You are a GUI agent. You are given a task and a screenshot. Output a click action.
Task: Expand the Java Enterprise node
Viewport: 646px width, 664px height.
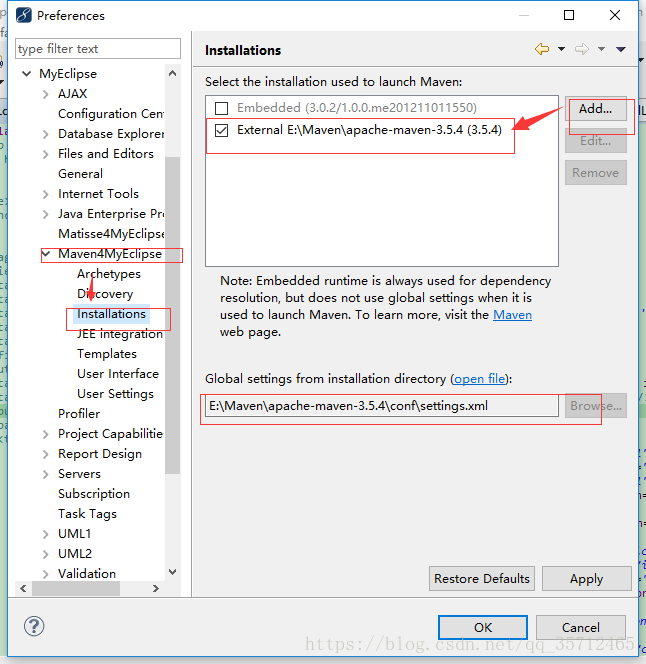(x=46, y=214)
